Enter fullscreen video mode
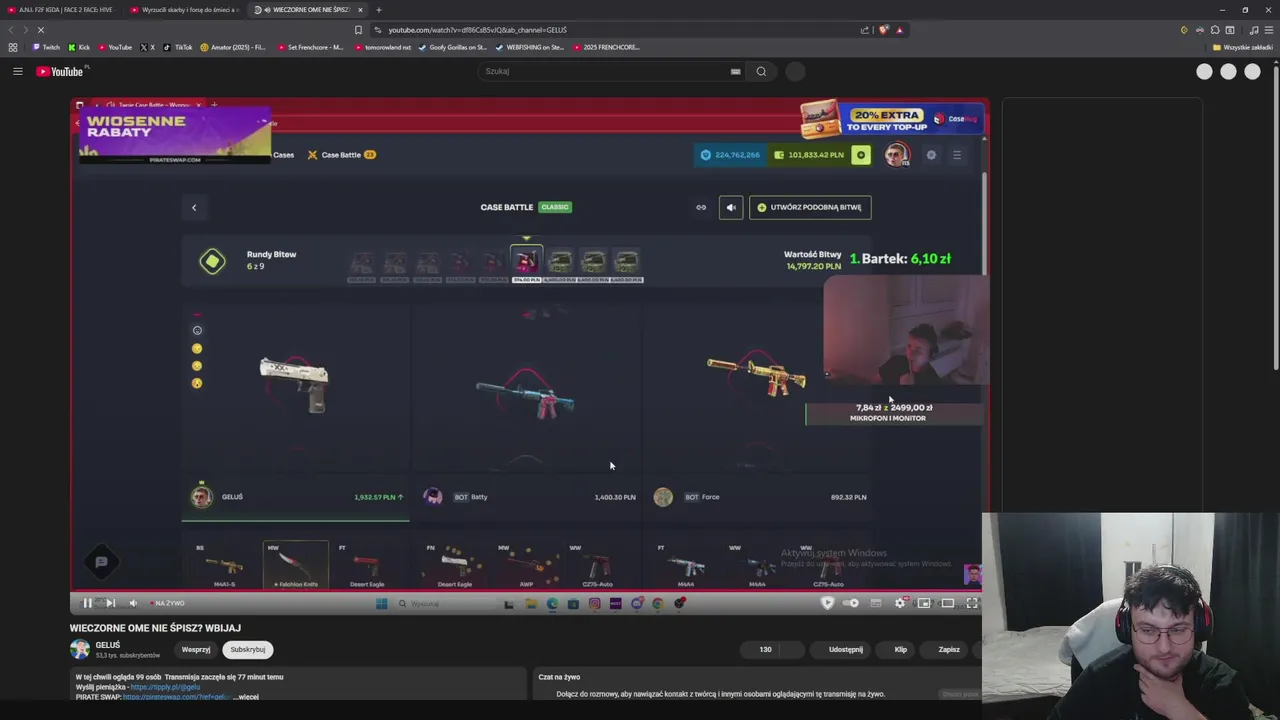This screenshot has height=720, width=1280. point(972,603)
